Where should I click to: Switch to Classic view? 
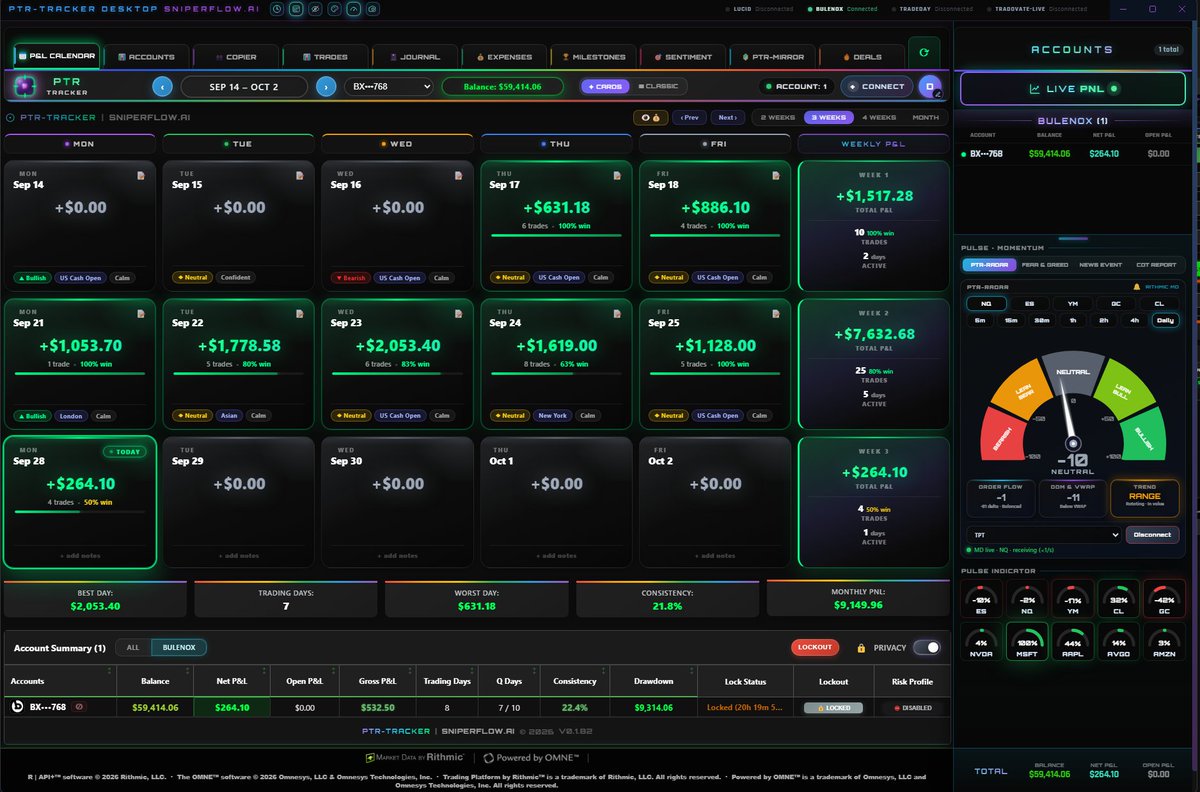(657, 87)
